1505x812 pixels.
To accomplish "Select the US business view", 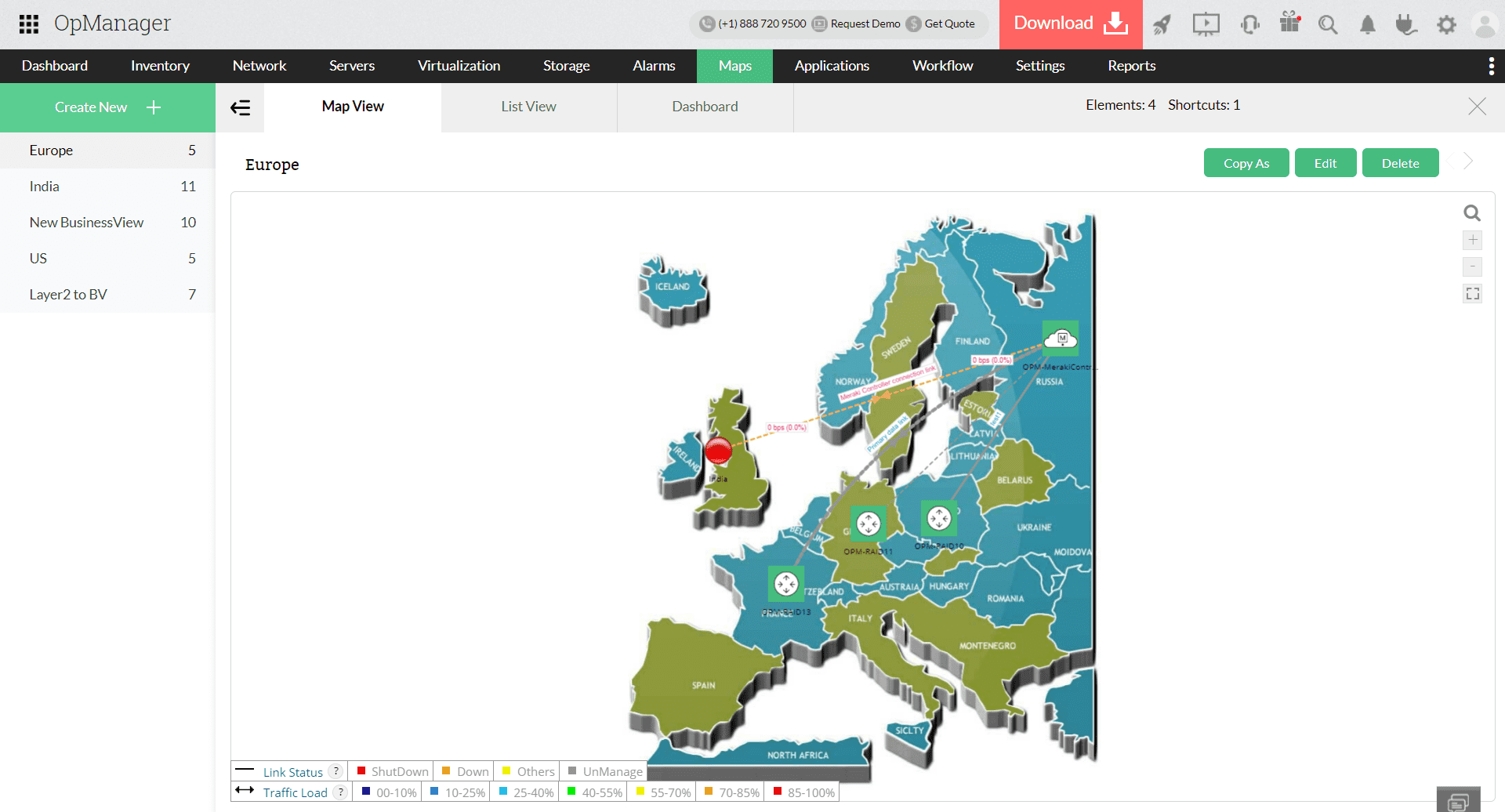I will pyautogui.click(x=107, y=259).
